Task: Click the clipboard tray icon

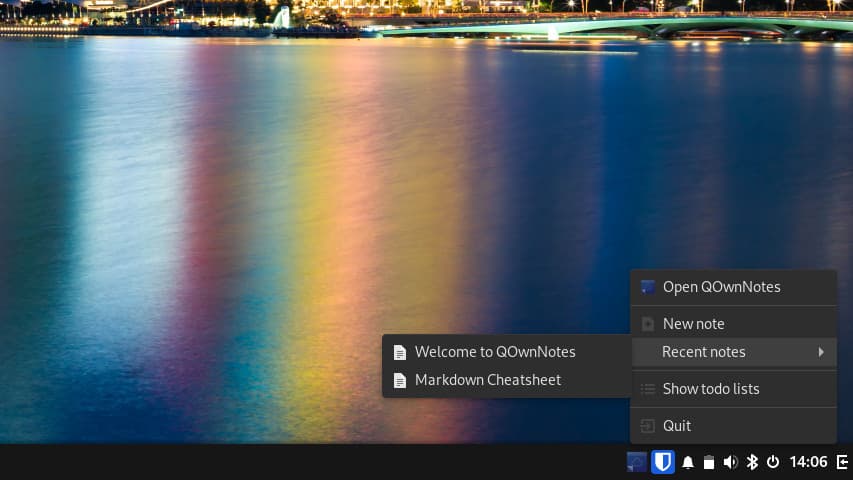Action: point(709,462)
